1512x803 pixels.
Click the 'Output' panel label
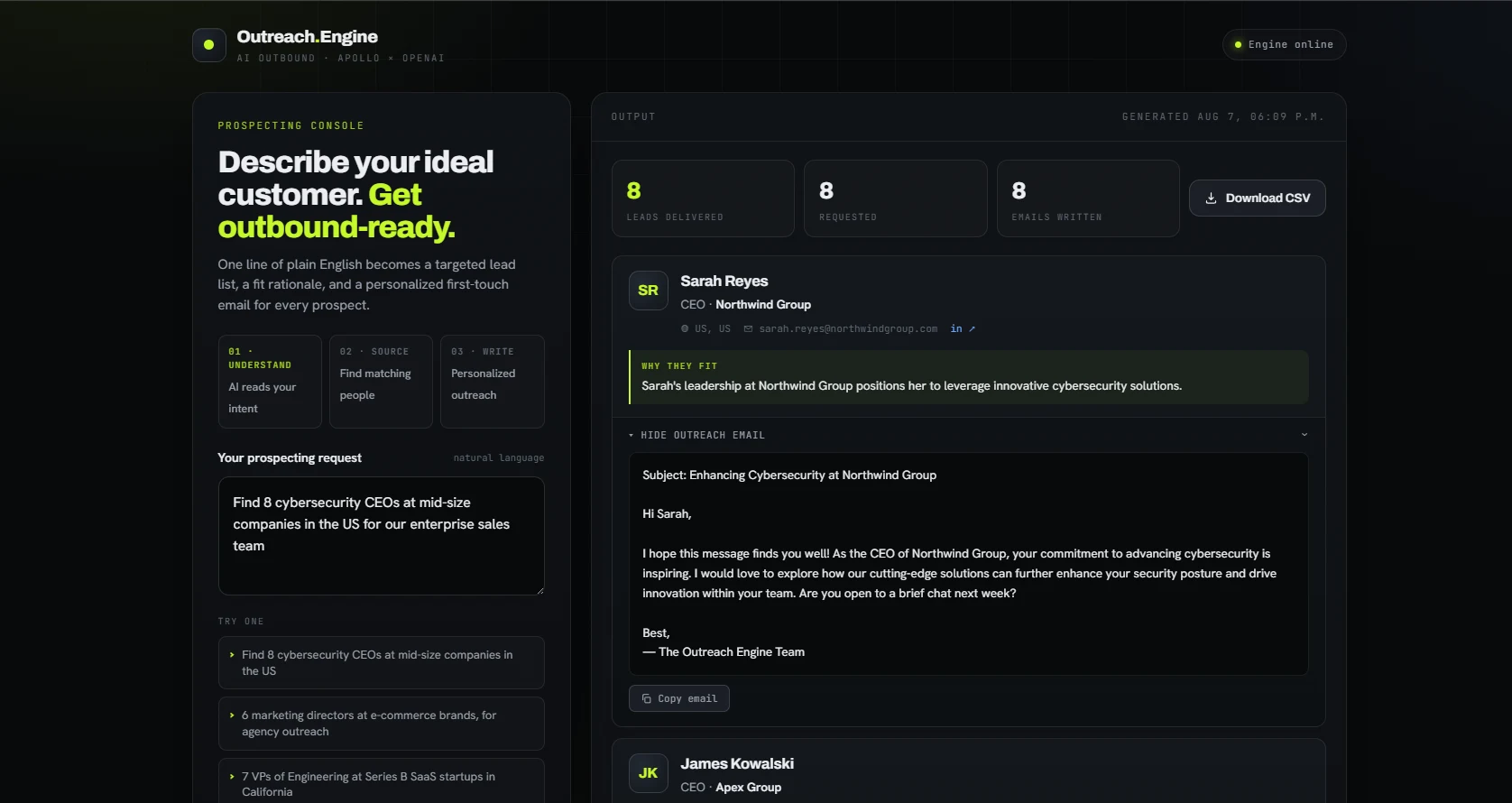pos(633,117)
